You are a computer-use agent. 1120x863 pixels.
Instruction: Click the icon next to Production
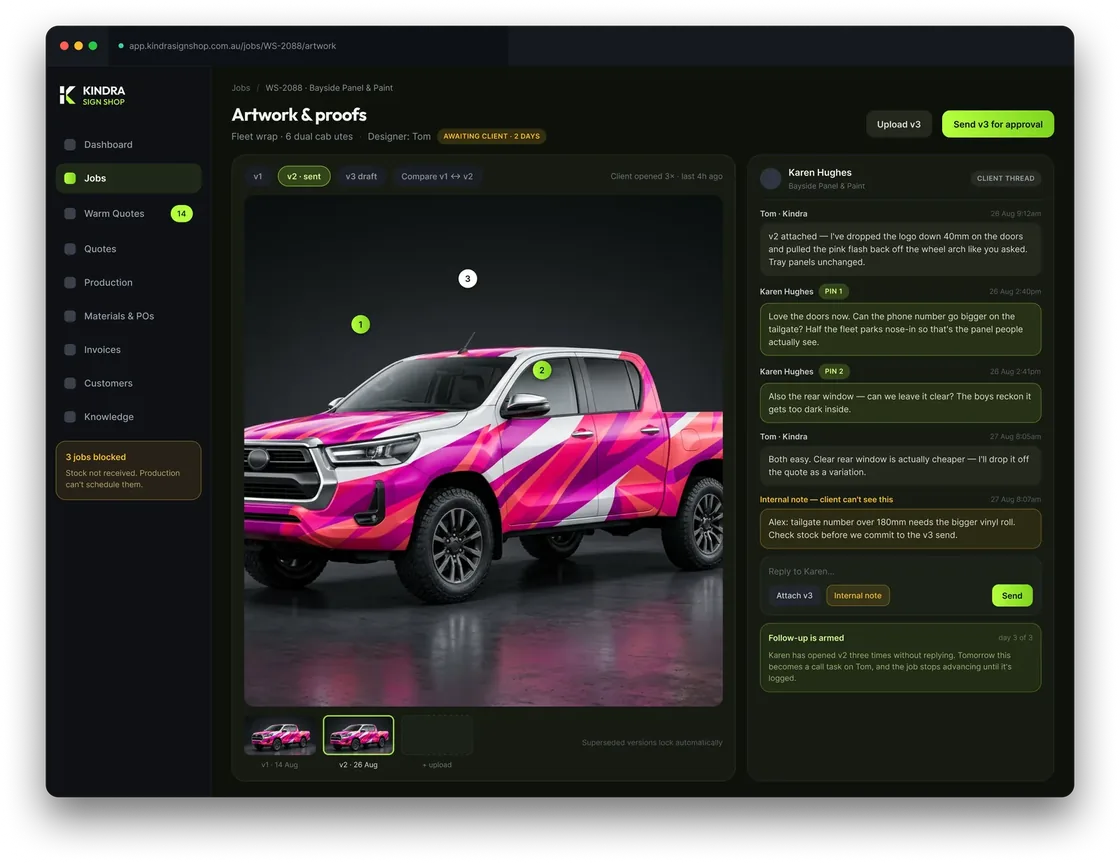pyautogui.click(x=70, y=282)
